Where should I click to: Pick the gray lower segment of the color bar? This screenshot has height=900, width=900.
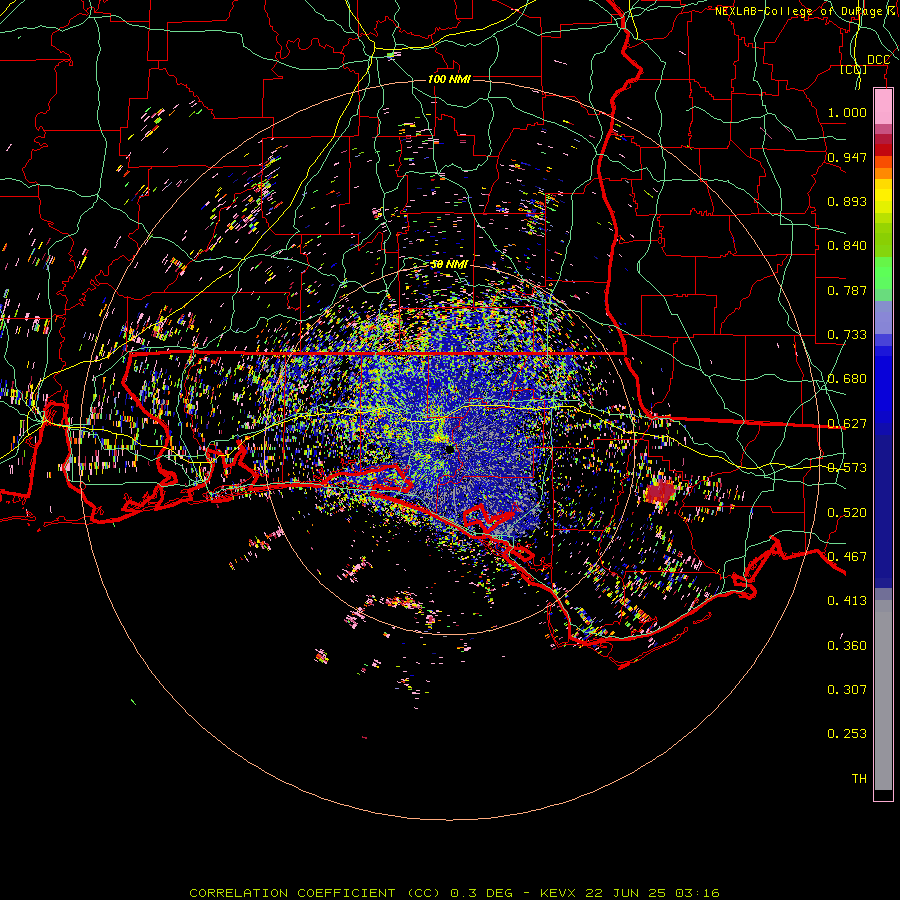tap(883, 695)
